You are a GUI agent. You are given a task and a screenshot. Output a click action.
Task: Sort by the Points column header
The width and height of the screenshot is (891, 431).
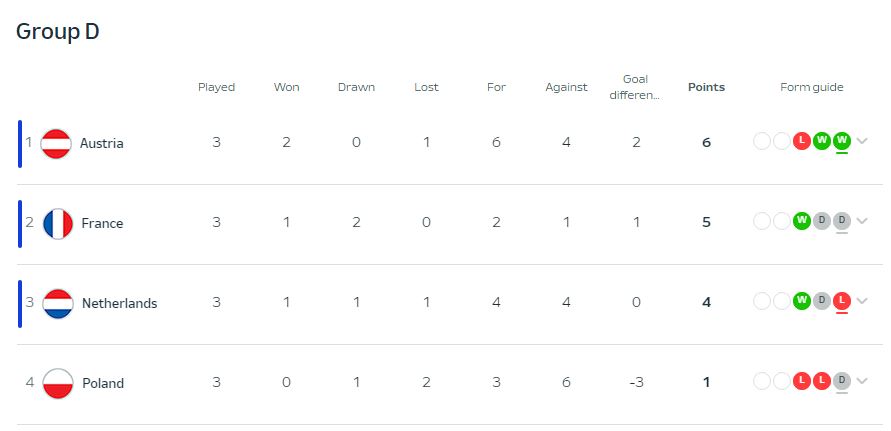point(706,87)
